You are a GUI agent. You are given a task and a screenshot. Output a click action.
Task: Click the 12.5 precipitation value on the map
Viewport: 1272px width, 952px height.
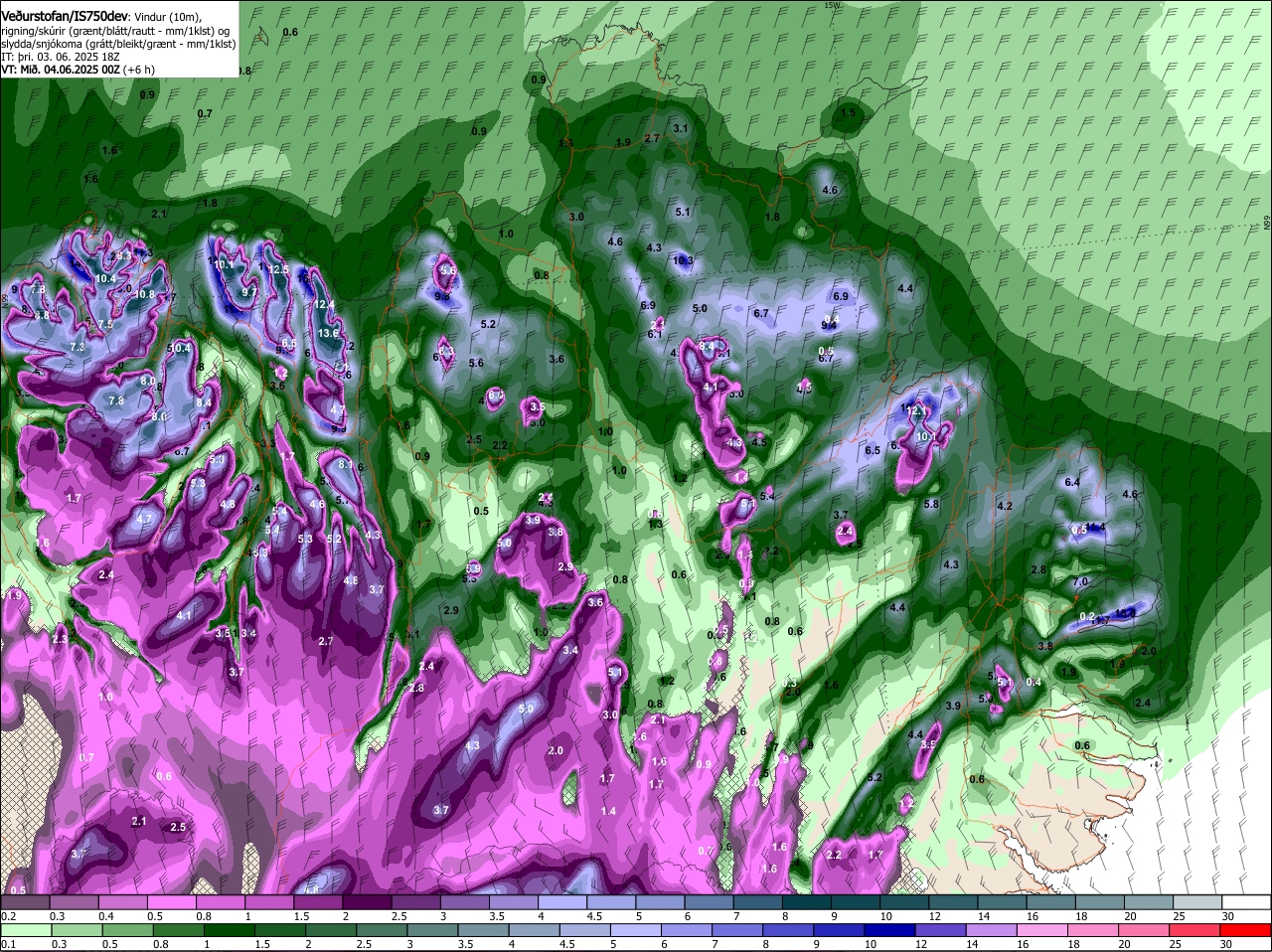[x=279, y=269]
